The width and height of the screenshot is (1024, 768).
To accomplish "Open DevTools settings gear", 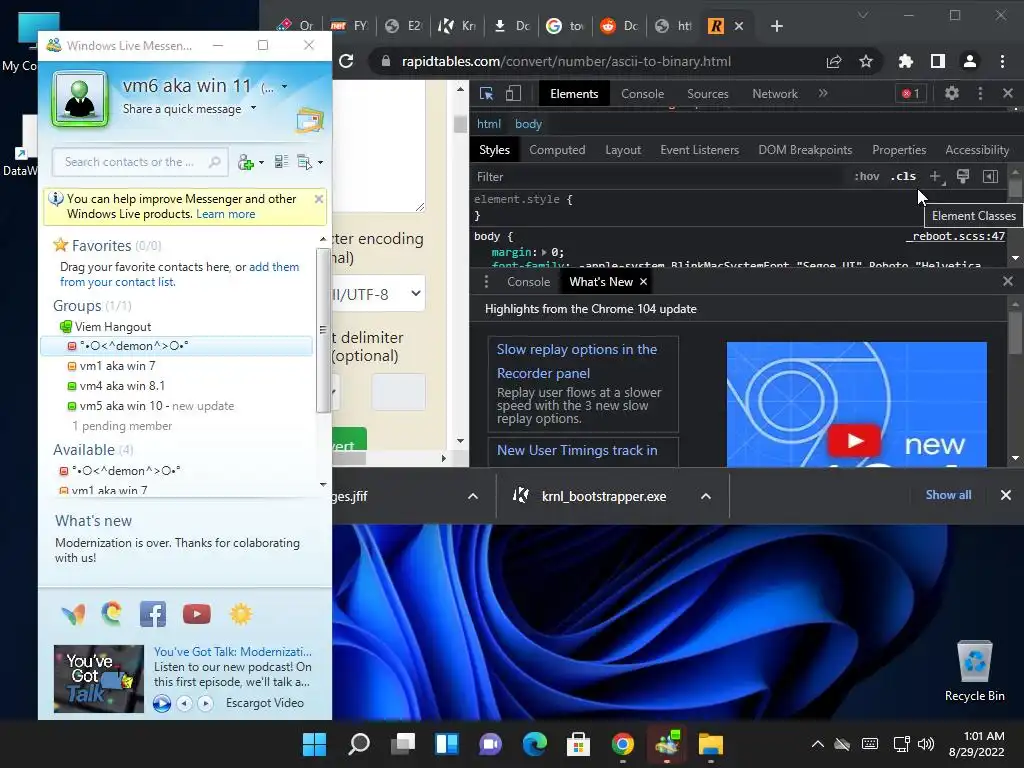I will tap(952, 93).
